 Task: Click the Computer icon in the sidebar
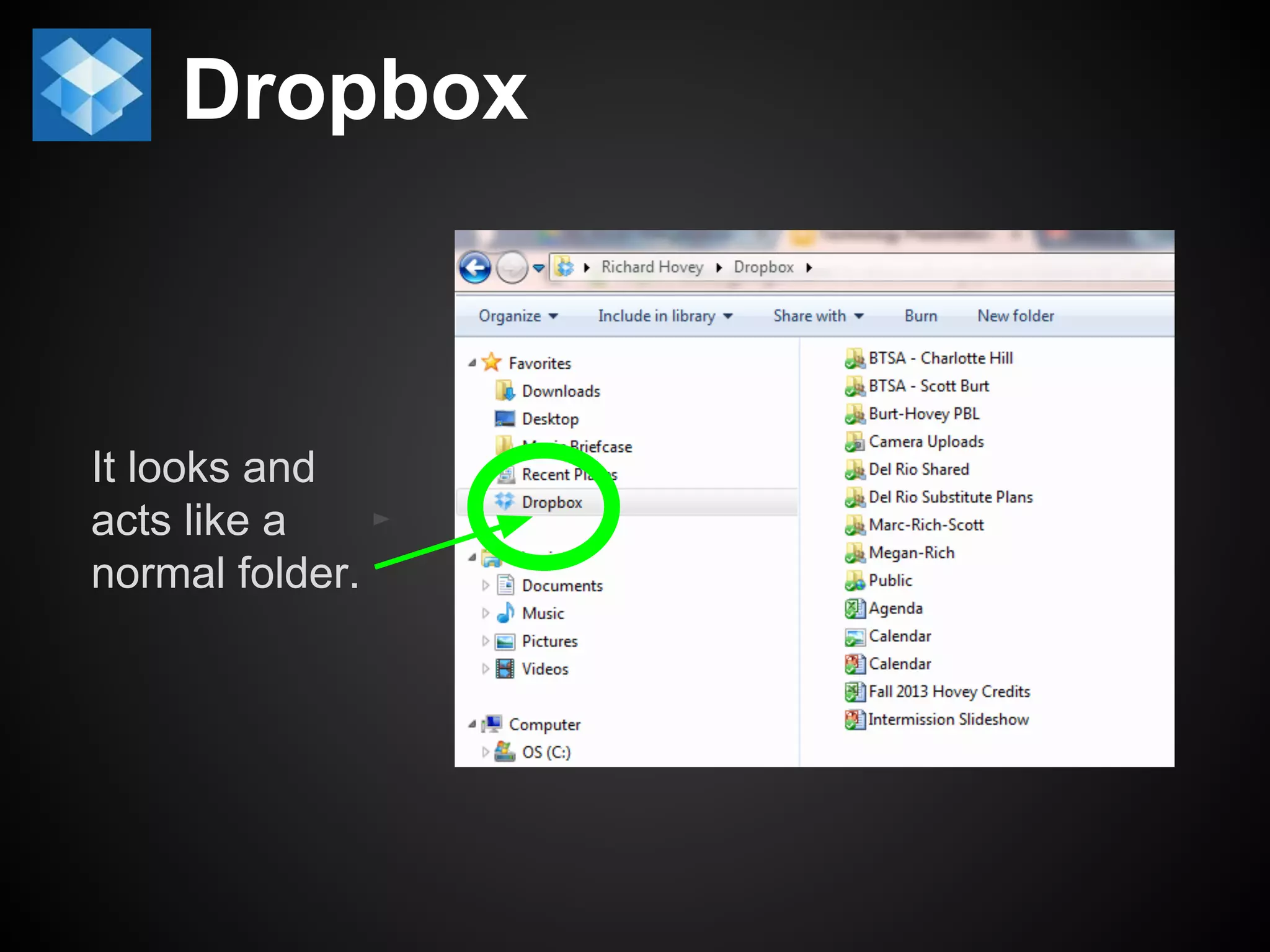pos(492,724)
